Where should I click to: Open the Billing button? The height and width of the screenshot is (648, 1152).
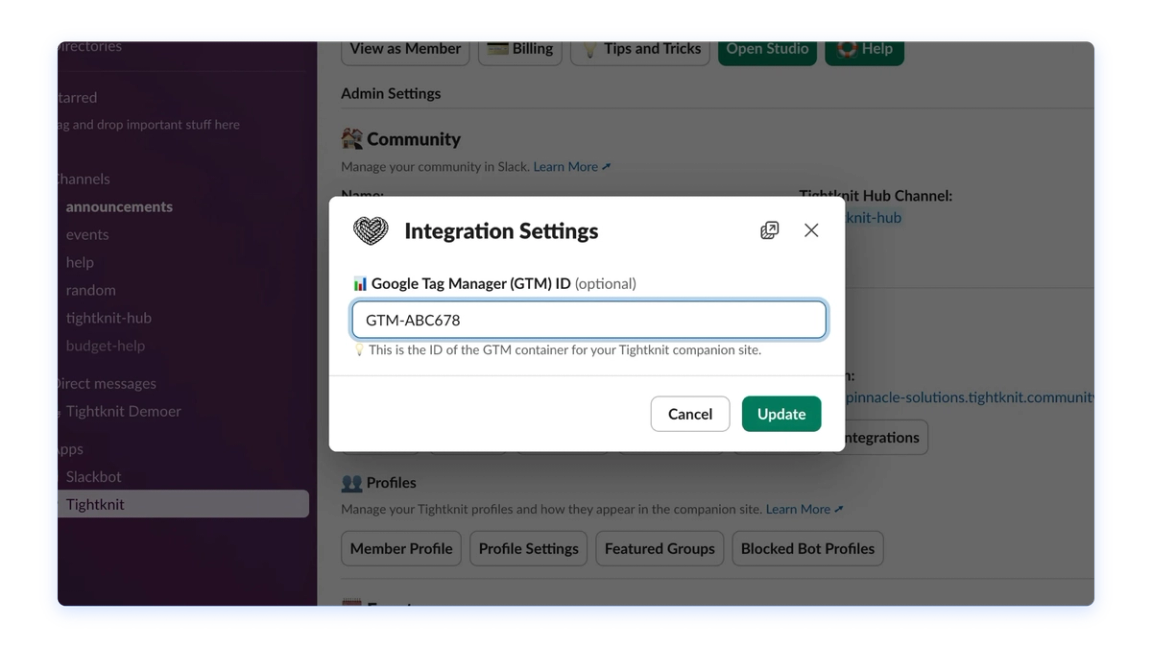pyautogui.click(x=520, y=49)
